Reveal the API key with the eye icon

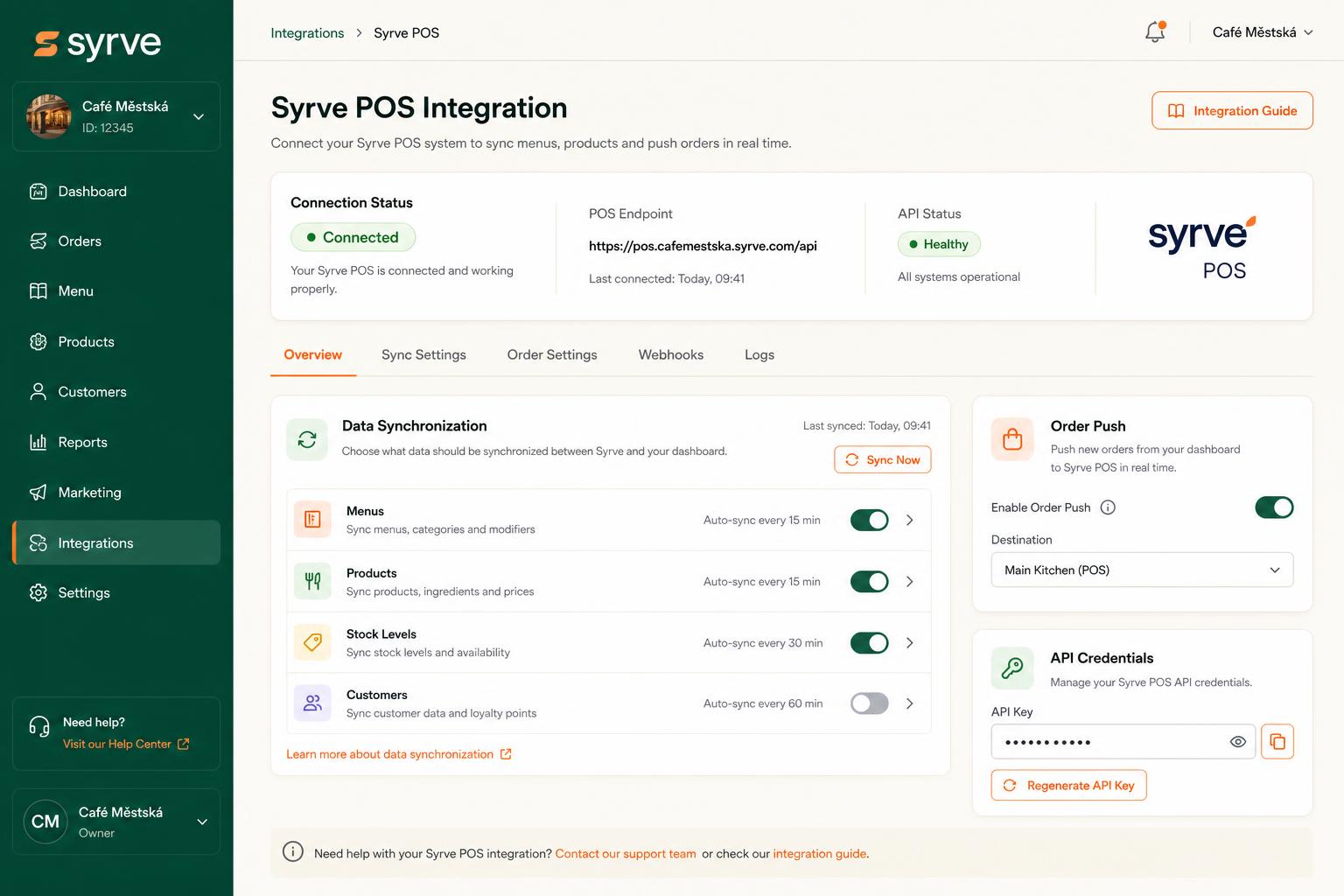pyautogui.click(x=1238, y=742)
